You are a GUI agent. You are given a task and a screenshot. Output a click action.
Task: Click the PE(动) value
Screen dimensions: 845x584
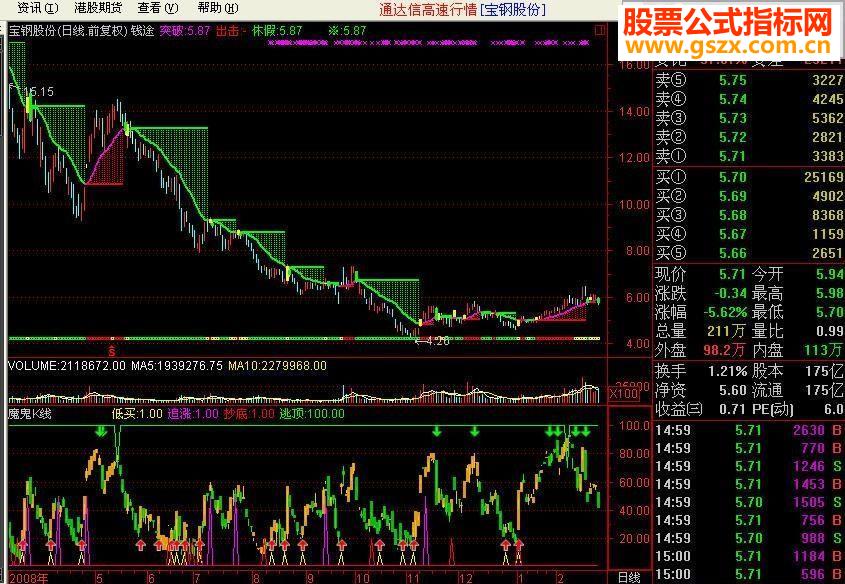pyautogui.click(x=834, y=409)
